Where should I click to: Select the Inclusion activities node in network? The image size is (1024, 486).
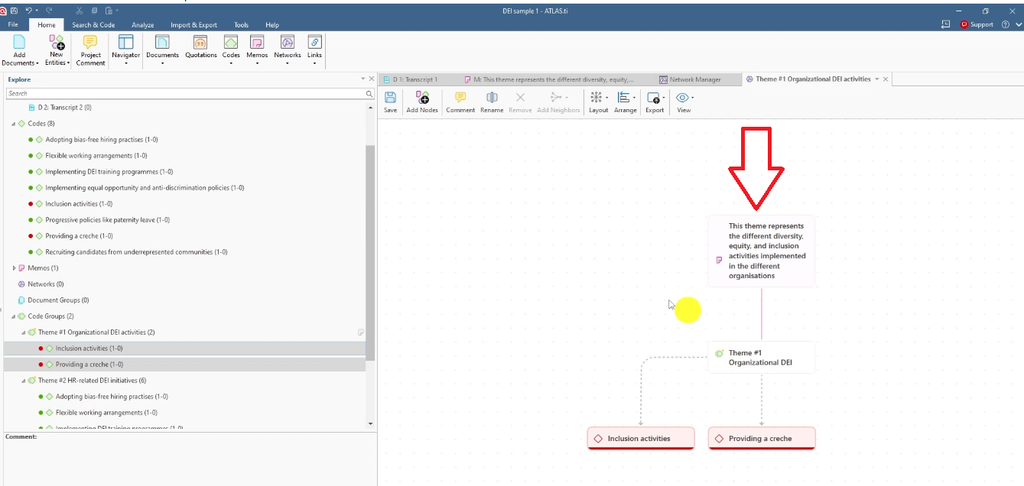tap(641, 438)
